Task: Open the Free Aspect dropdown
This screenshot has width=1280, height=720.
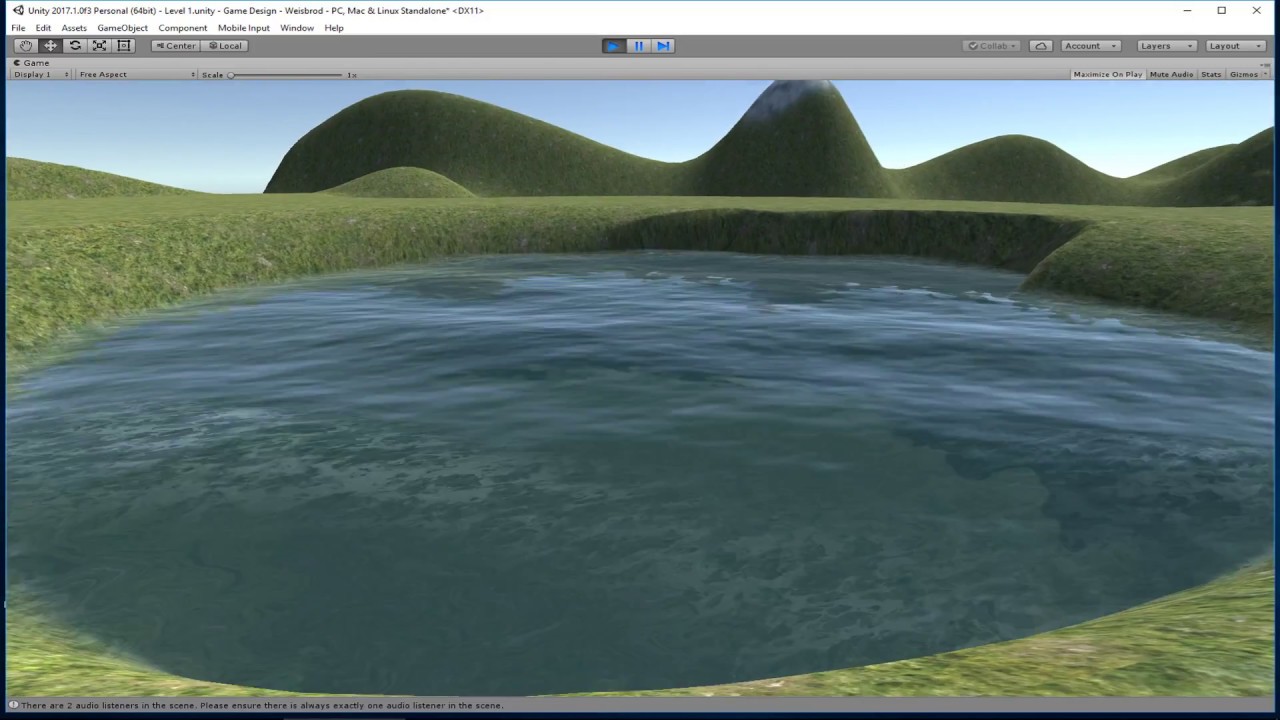Action: point(137,75)
